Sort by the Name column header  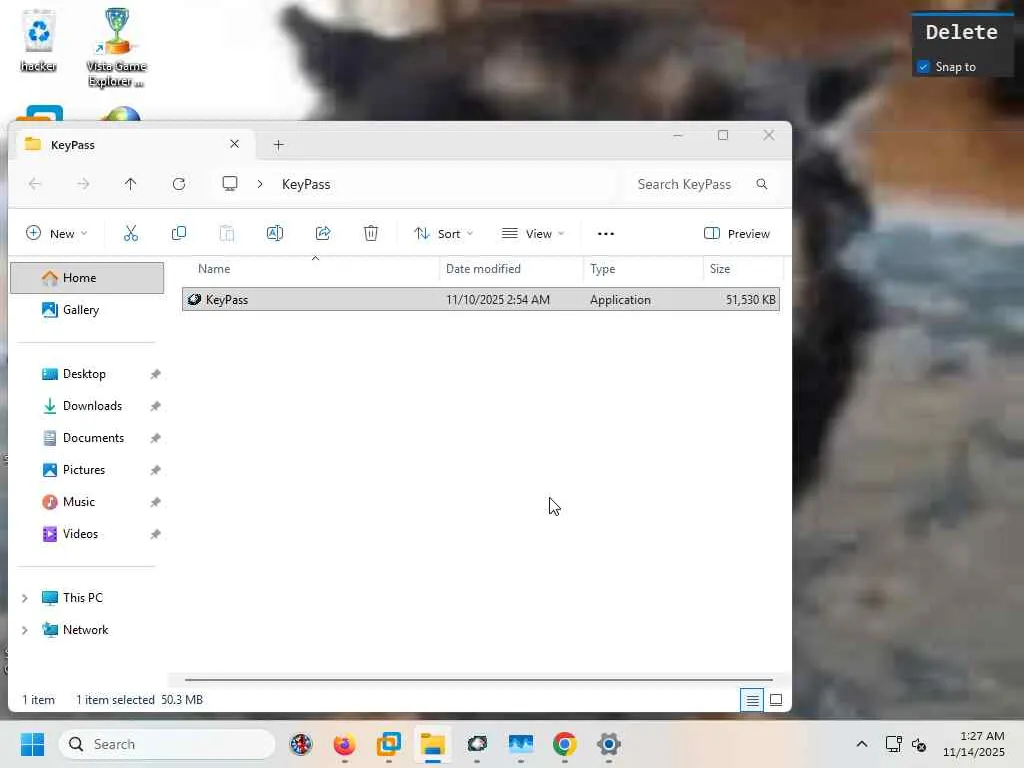(x=310, y=269)
